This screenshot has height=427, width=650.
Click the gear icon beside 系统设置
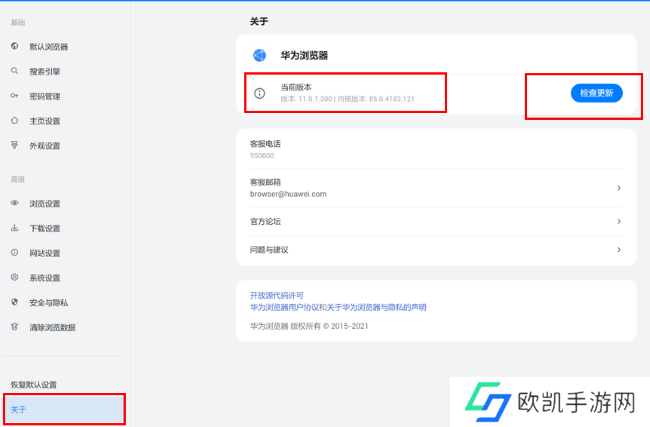coord(15,277)
